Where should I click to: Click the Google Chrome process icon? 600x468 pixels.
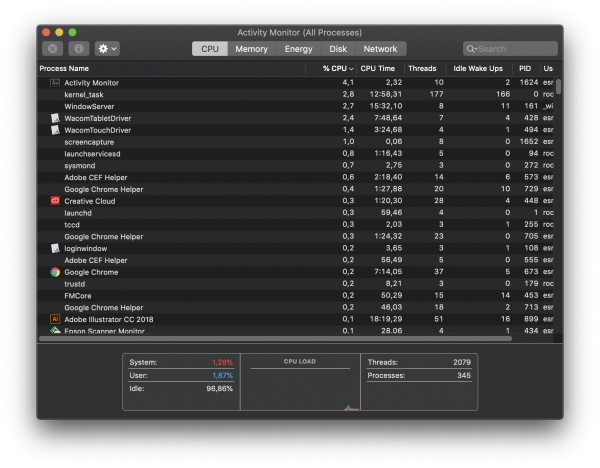pos(55,272)
